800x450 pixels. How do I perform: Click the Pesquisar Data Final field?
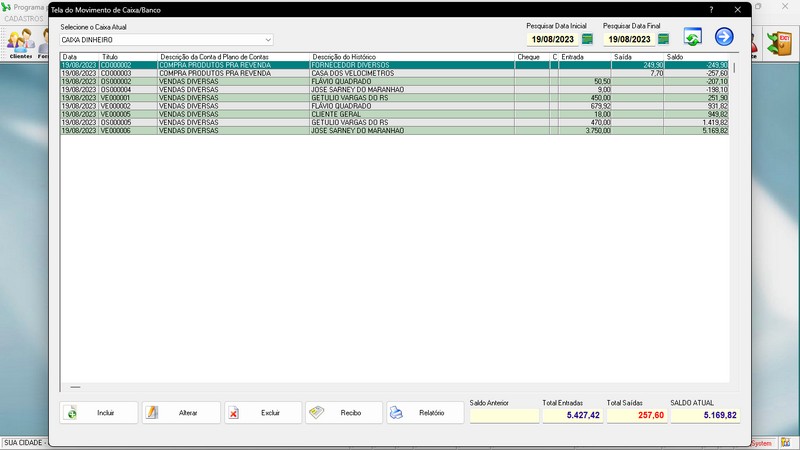click(x=629, y=39)
